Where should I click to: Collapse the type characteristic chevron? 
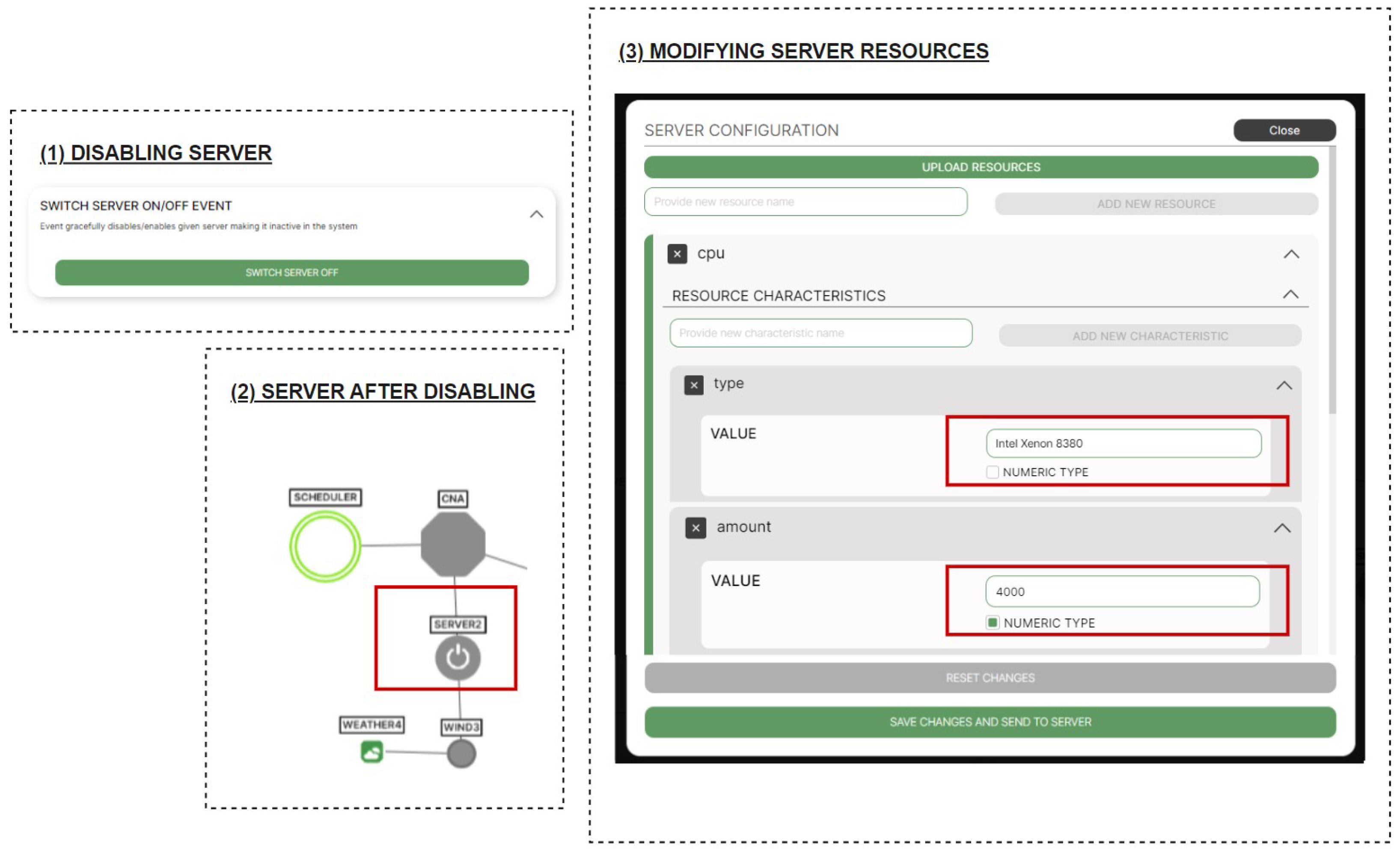pos(1284,386)
